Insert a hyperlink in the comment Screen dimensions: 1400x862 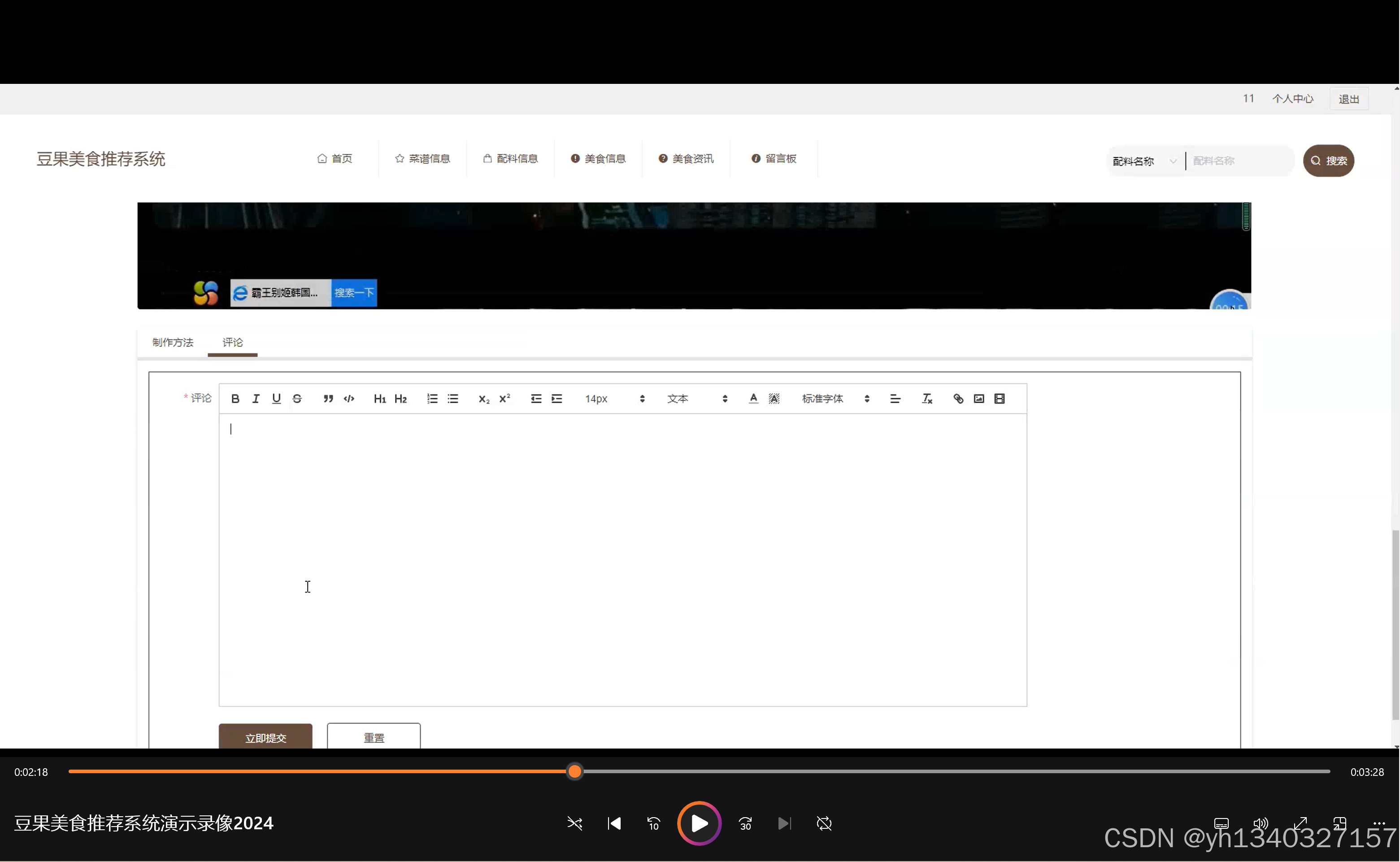click(x=958, y=399)
